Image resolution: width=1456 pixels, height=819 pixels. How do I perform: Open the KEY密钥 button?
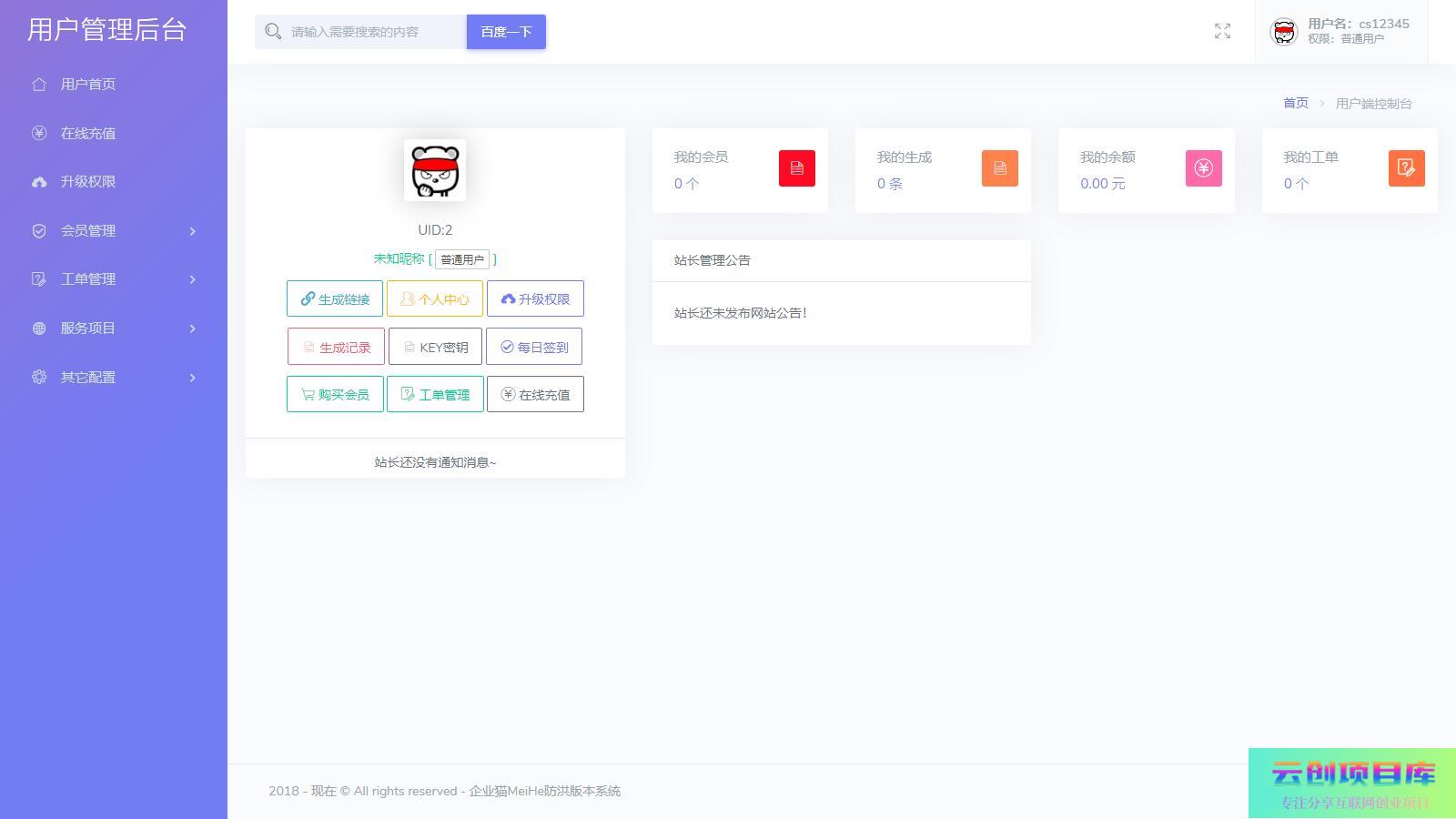point(435,347)
